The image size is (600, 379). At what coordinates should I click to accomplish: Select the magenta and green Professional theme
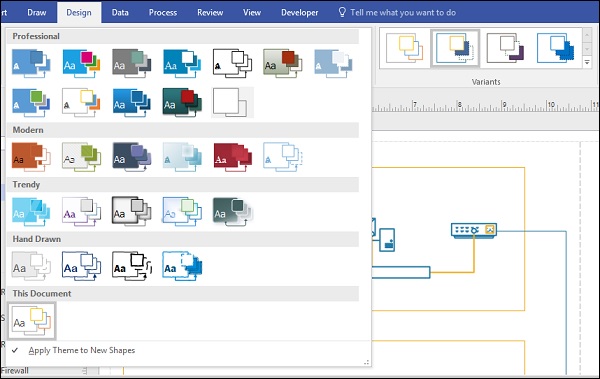click(81, 63)
